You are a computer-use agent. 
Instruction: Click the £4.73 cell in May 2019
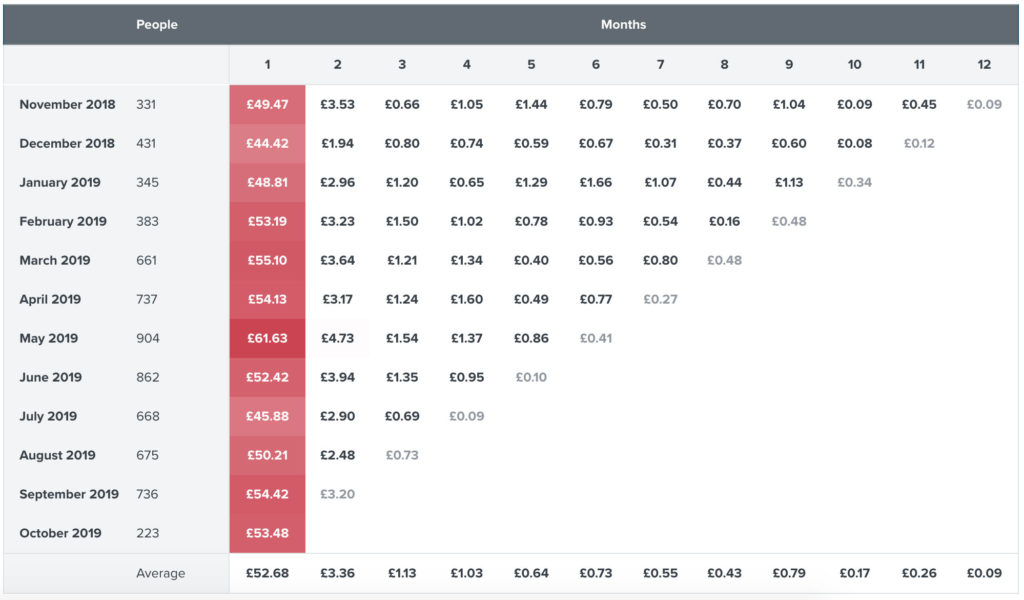337,338
